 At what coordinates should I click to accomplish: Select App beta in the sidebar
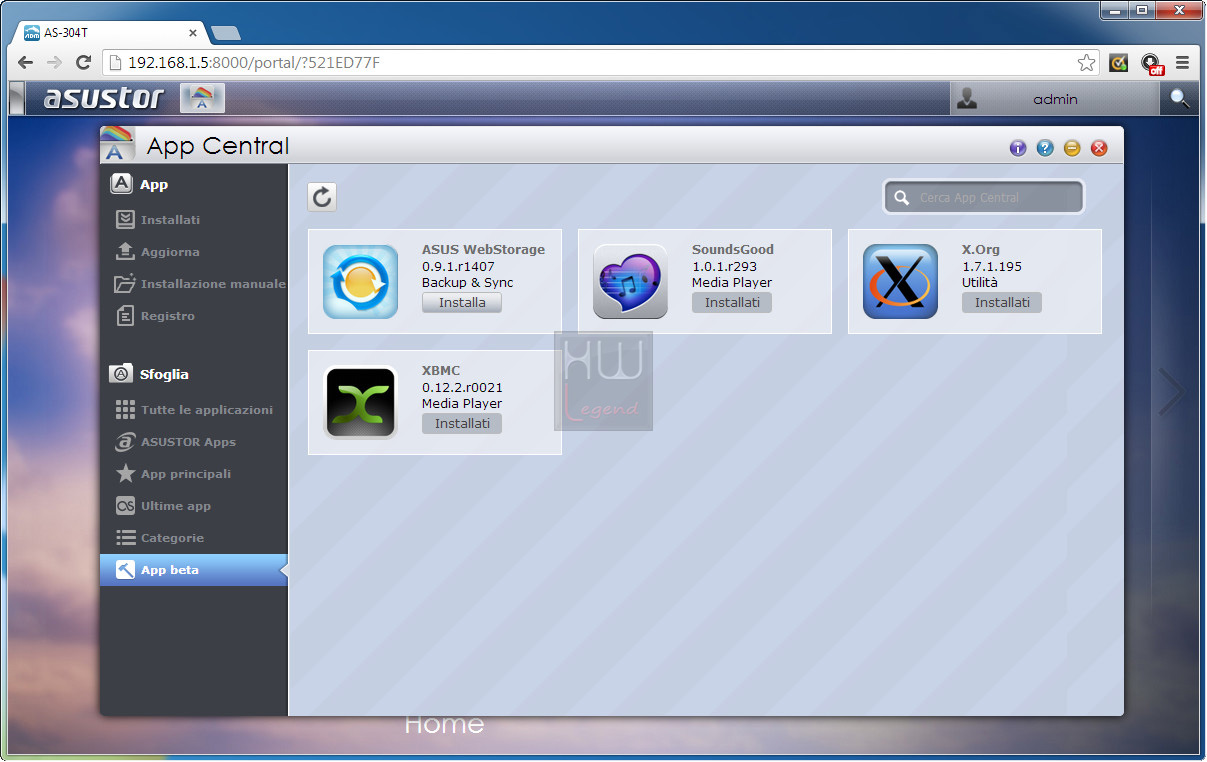(x=194, y=570)
